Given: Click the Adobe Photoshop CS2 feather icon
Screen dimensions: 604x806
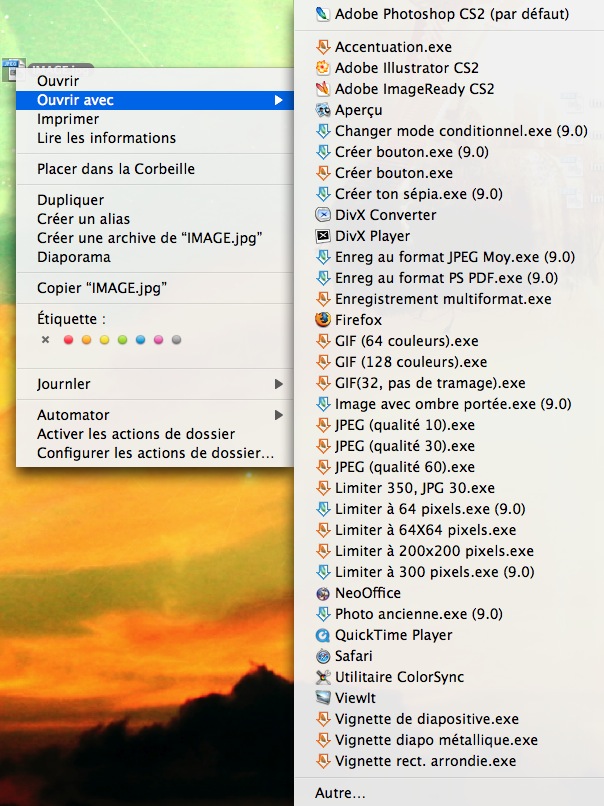Looking at the screenshot, I should [x=322, y=14].
